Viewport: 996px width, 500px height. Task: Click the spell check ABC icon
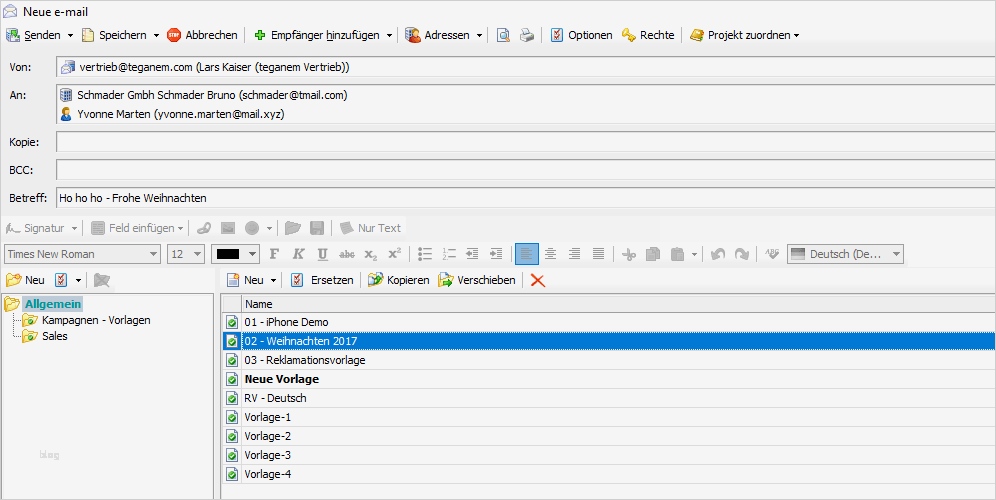tap(771, 254)
